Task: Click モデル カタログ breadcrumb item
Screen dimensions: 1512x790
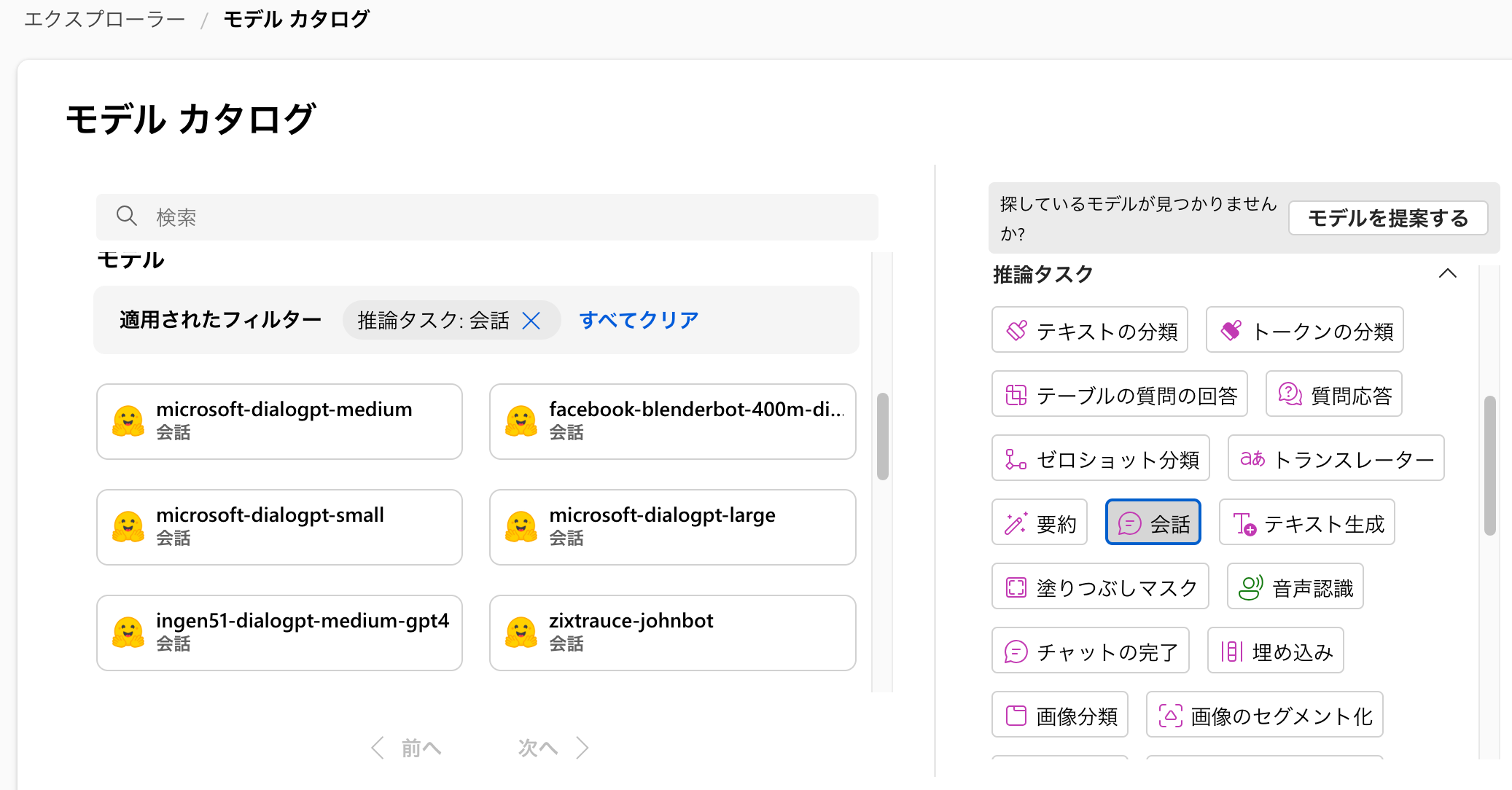Action: tap(296, 19)
